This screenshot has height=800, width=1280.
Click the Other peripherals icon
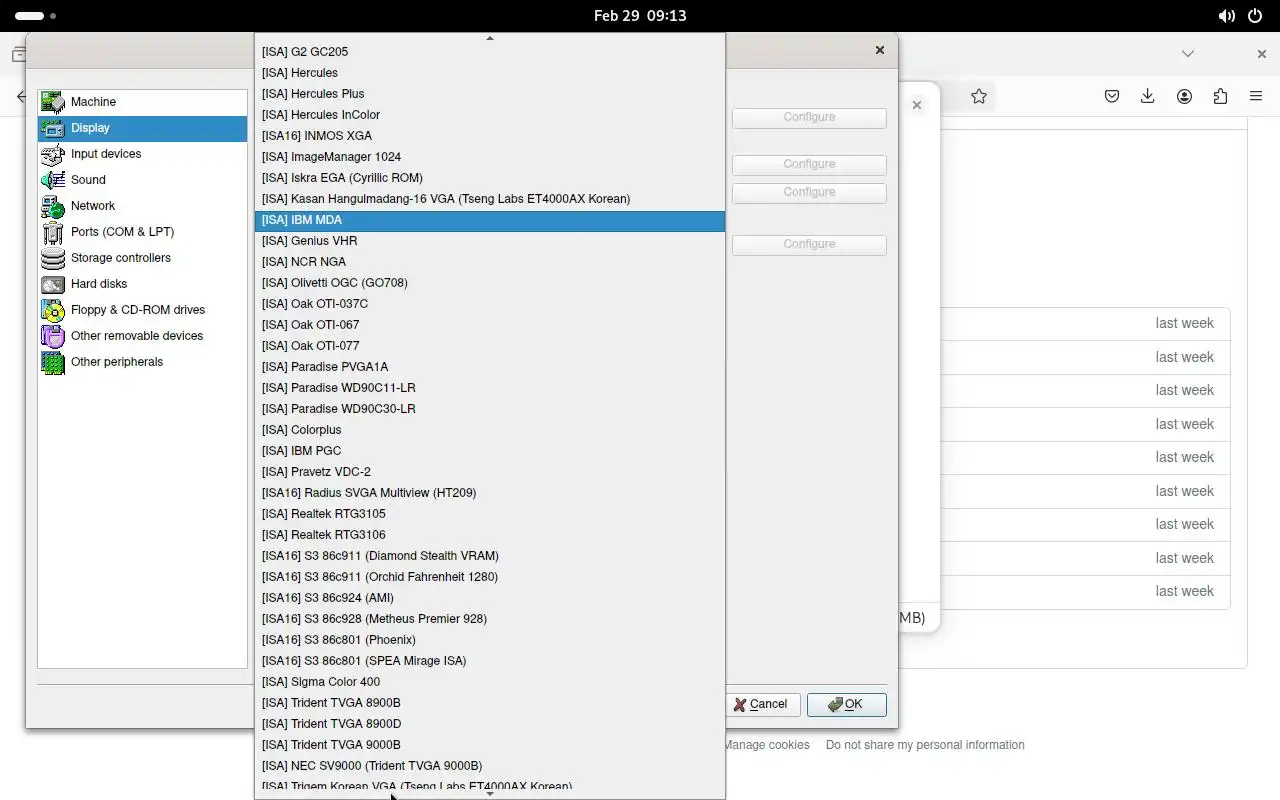(x=53, y=362)
